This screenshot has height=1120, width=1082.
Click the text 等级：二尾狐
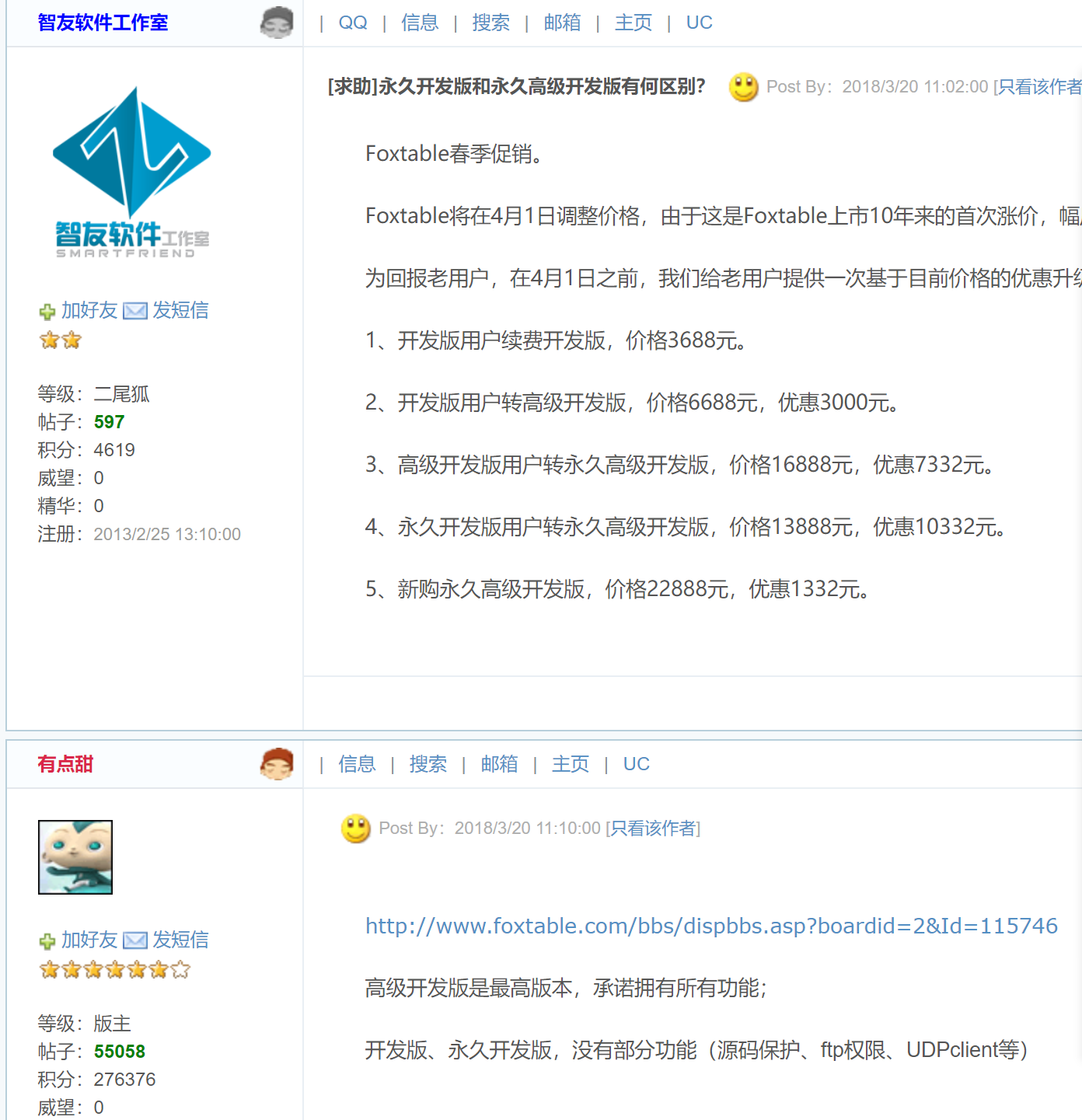click(x=94, y=394)
